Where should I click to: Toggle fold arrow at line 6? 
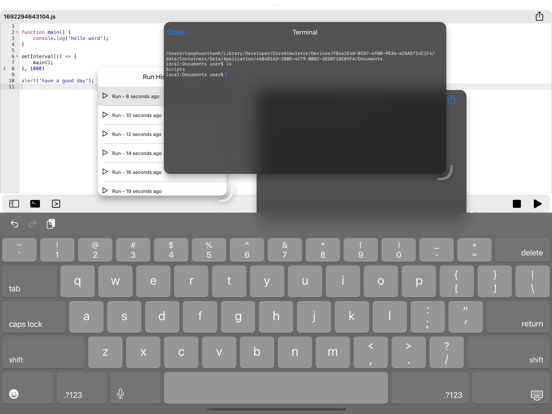pyautogui.click(x=17, y=56)
